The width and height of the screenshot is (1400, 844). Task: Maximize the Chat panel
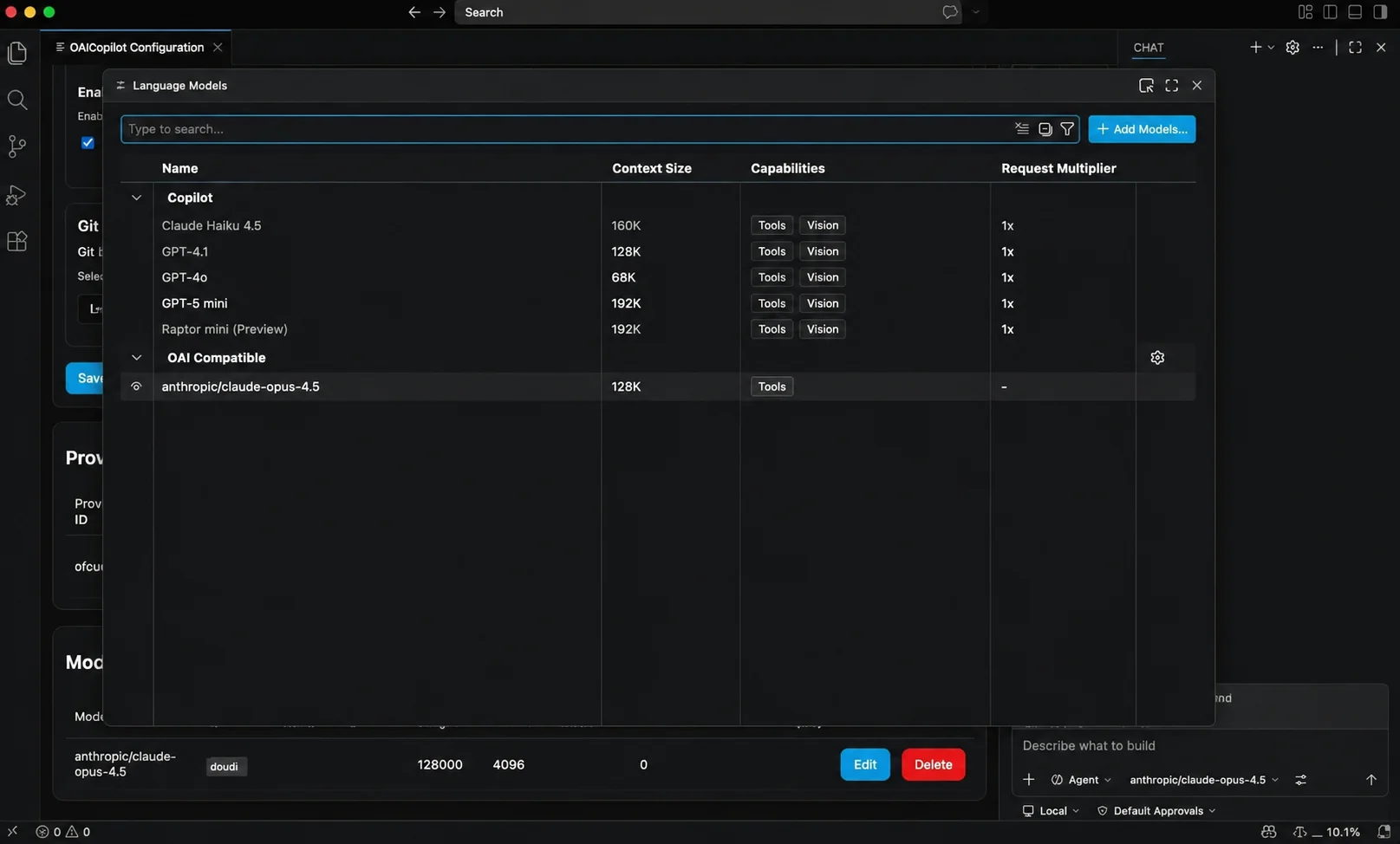coord(1356,48)
